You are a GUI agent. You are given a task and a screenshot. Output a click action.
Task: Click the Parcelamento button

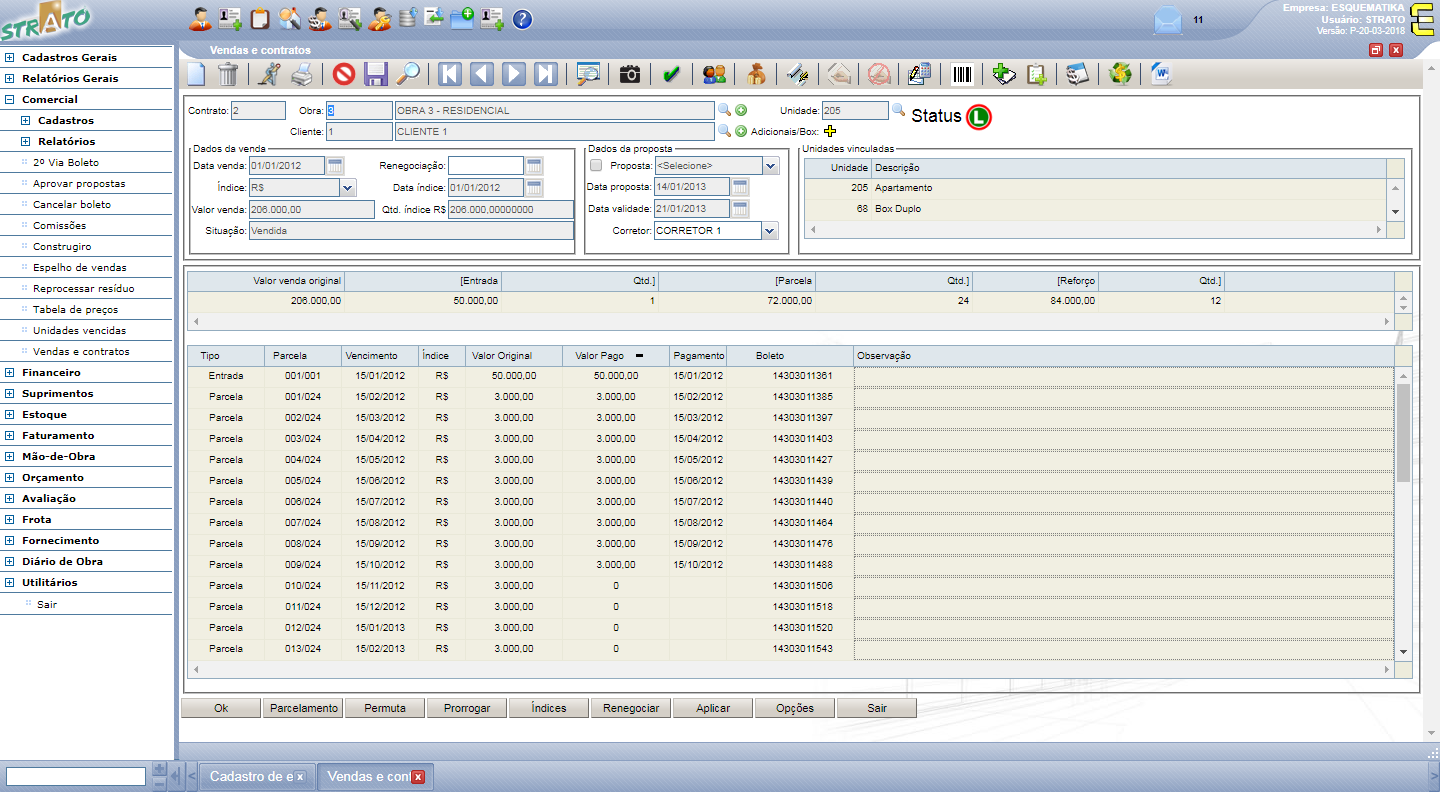coord(303,708)
